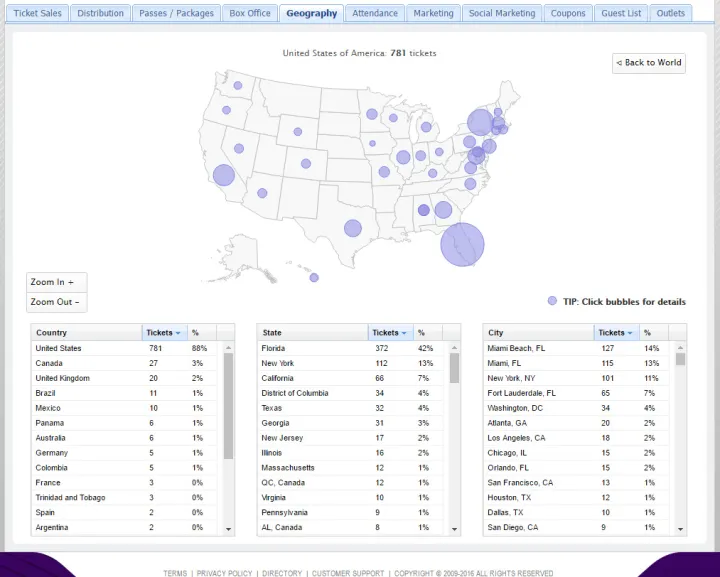Viewport: 720px width, 577px height.
Task: Click the Minnesota bubble on the map
Action: coord(372,114)
